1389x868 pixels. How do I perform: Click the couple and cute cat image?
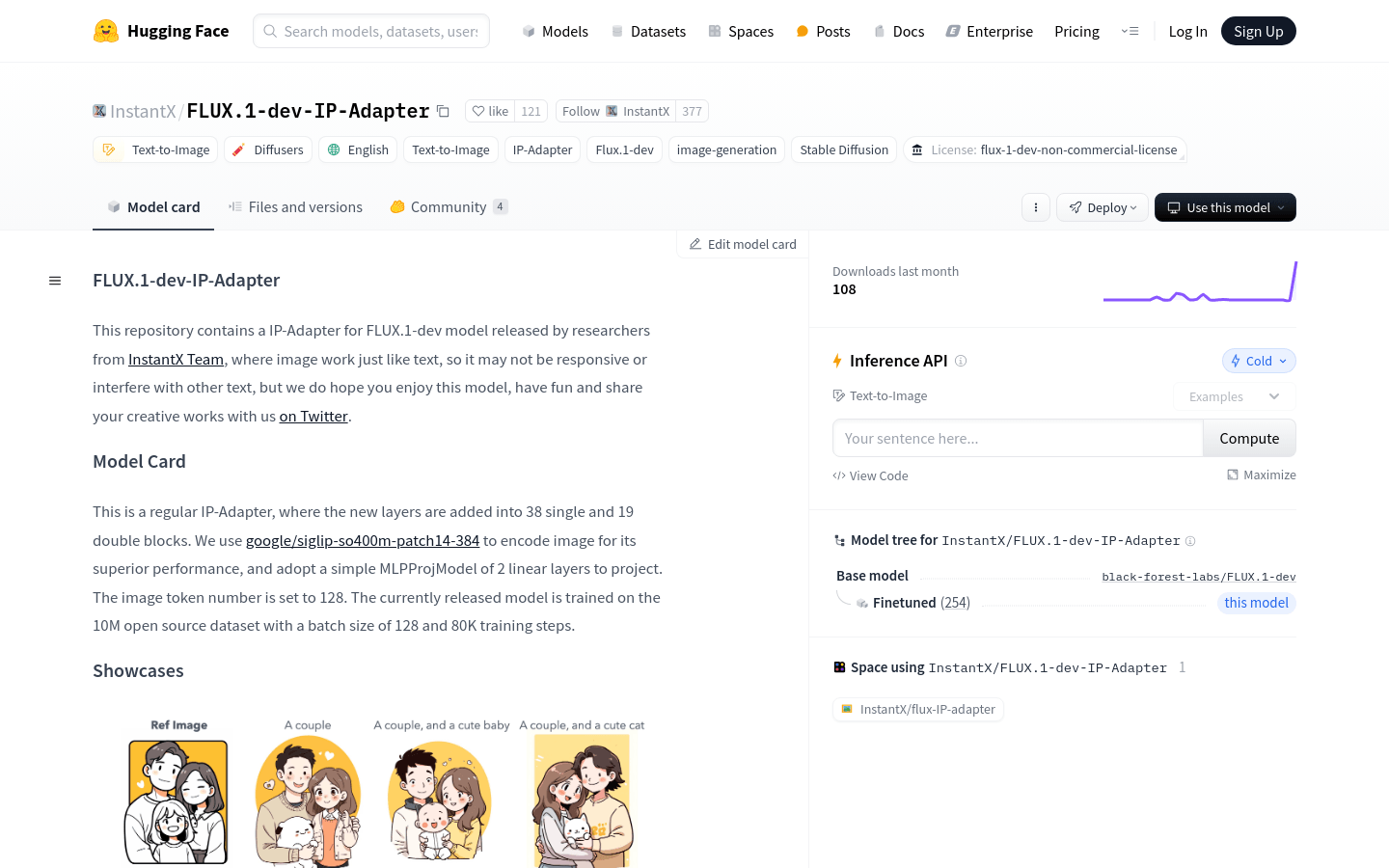[x=583, y=800]
